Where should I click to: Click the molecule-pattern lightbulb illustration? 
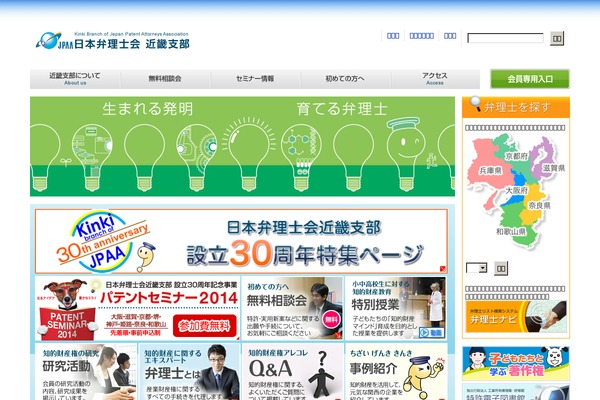click(302, 157)
